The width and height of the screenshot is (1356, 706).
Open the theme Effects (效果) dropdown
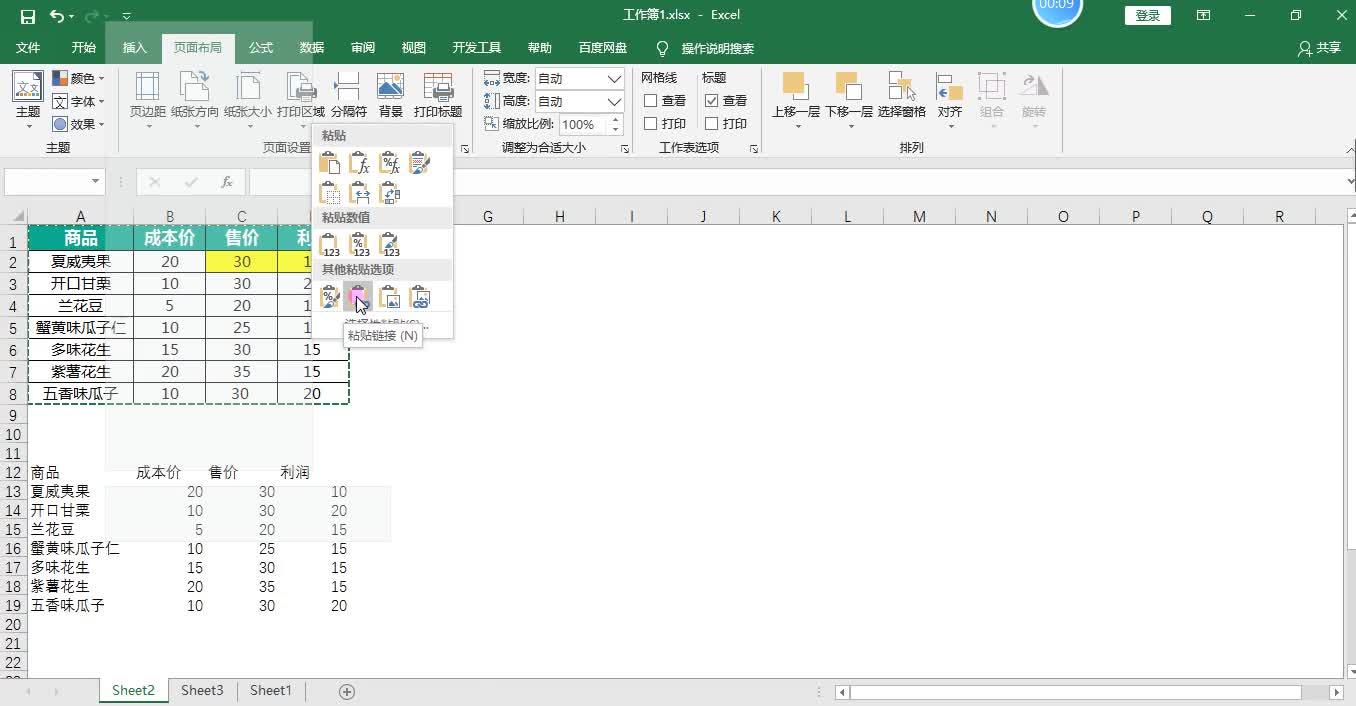[x=79, y=124]
